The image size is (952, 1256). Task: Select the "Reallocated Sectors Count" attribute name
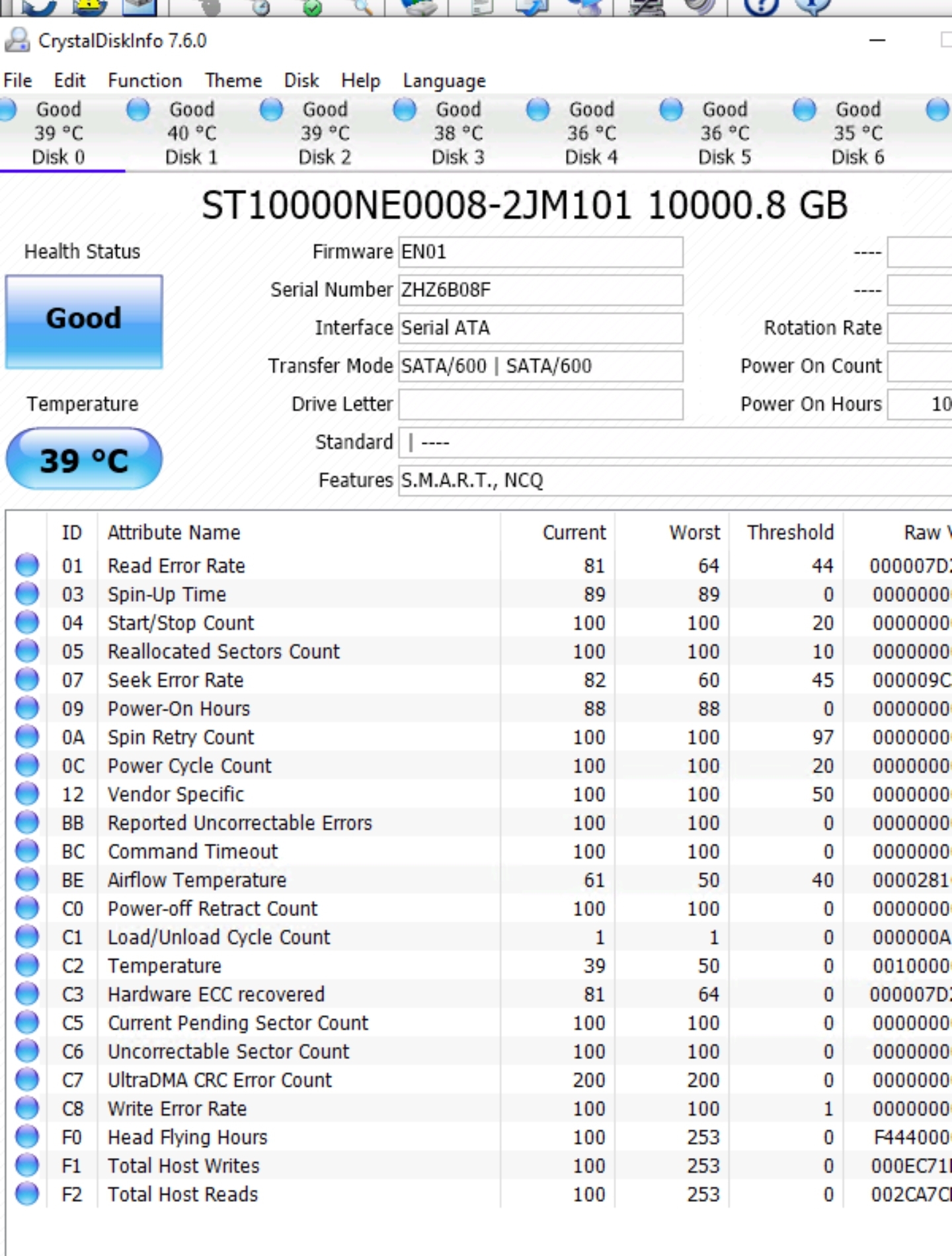(223, 651)
